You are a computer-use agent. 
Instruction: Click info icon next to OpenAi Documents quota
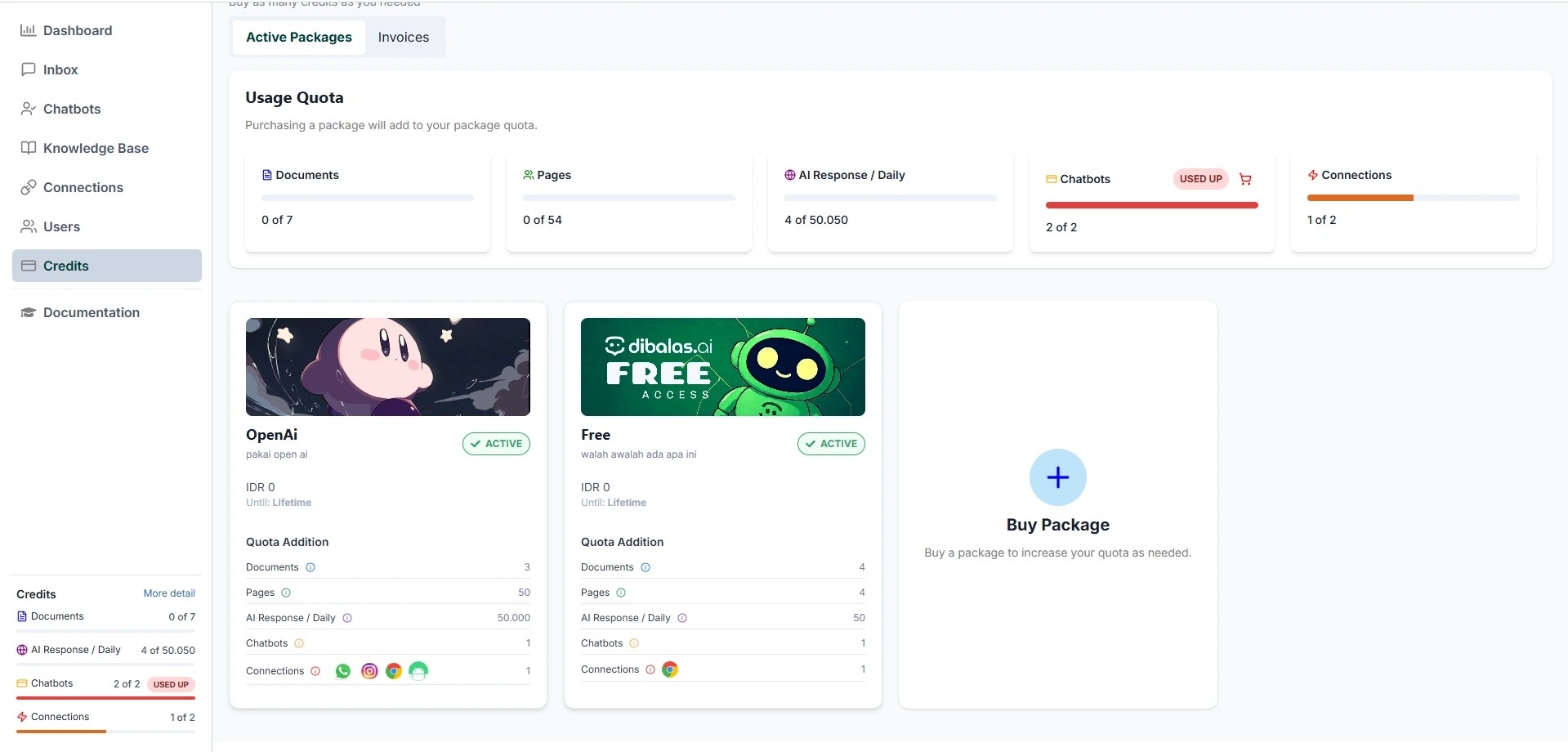[310, 567]
